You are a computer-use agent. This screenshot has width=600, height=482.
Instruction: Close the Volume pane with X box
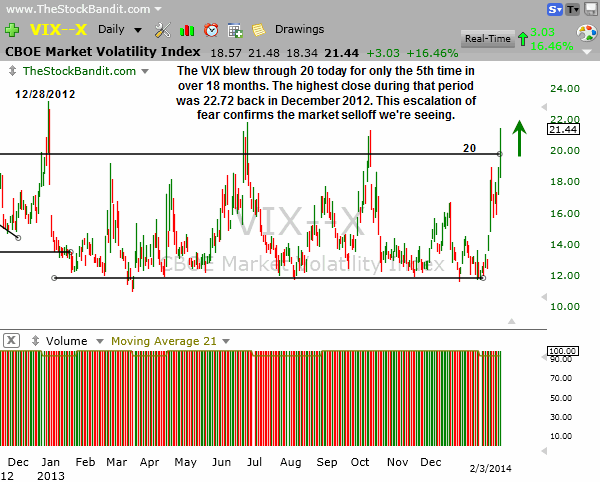point(10,341)
